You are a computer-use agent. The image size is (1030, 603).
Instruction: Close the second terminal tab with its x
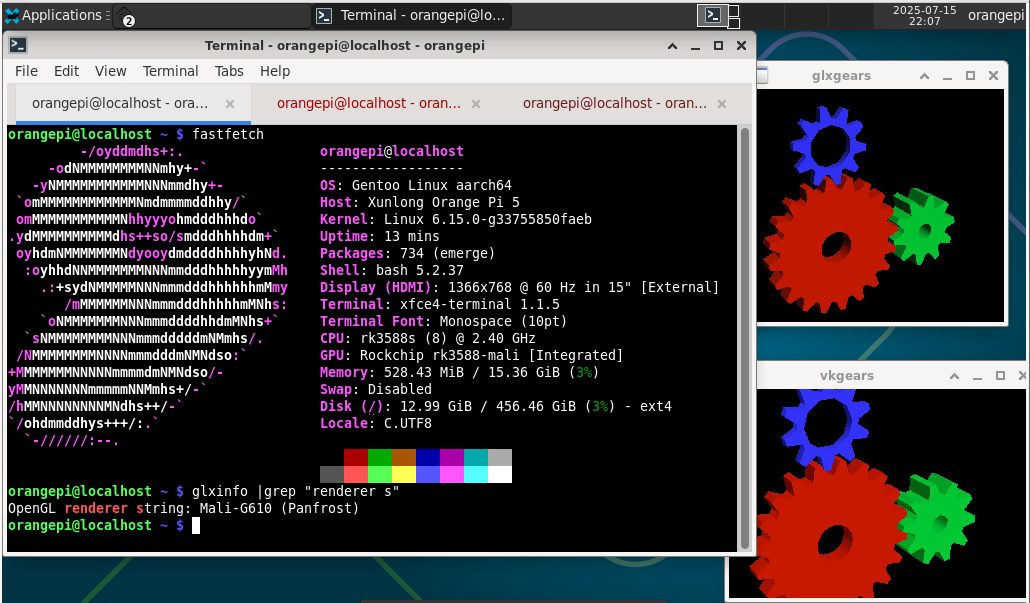tap(476, 104)
